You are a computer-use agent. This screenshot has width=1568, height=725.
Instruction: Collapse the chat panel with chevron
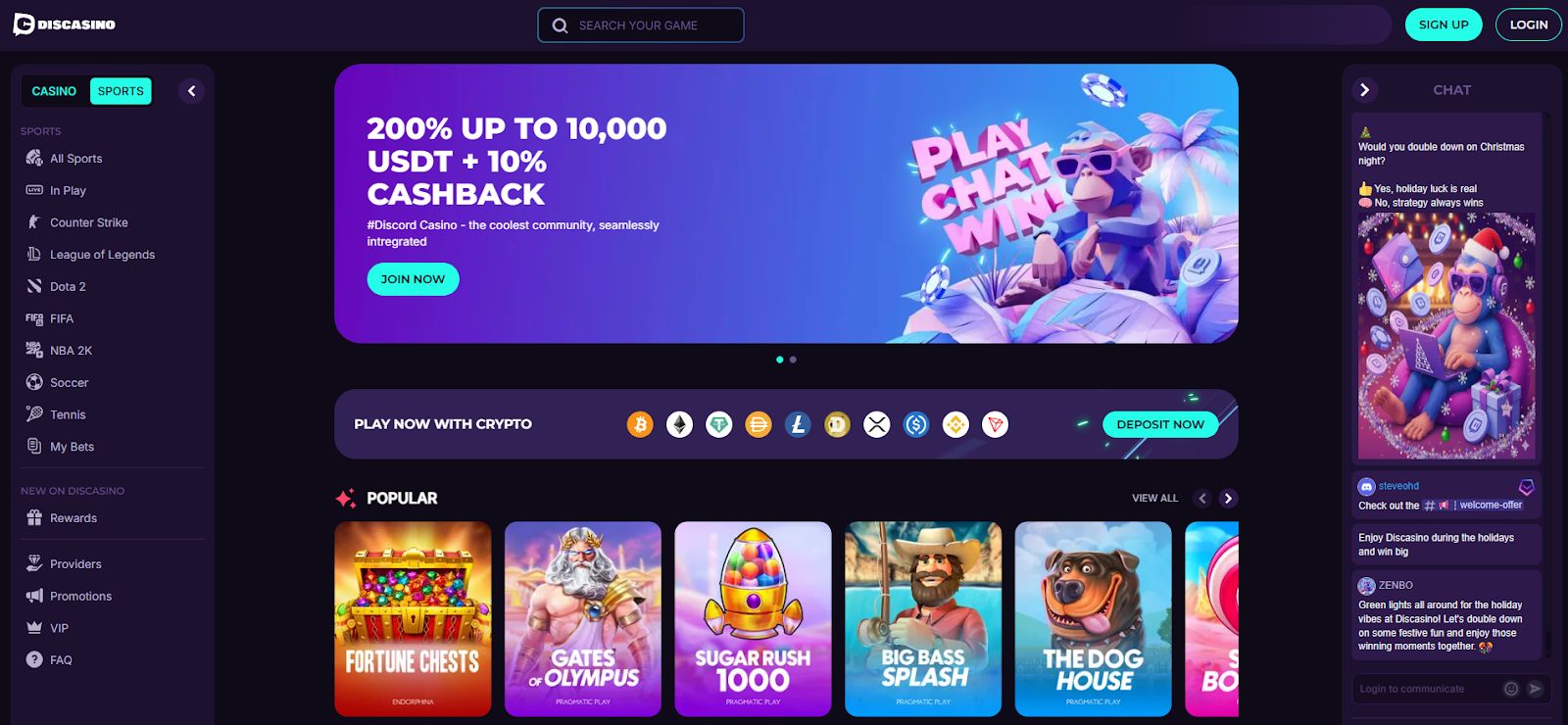1364,90
